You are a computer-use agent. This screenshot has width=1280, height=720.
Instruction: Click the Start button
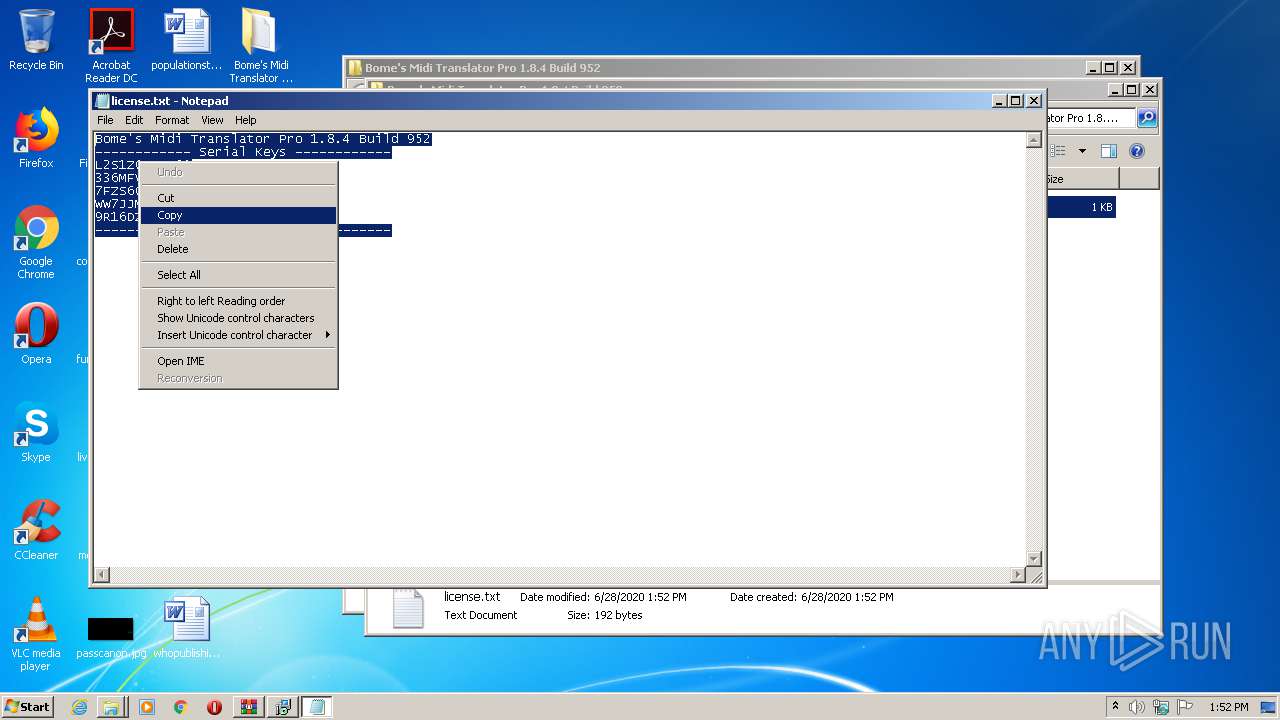(x=28, y=707)
